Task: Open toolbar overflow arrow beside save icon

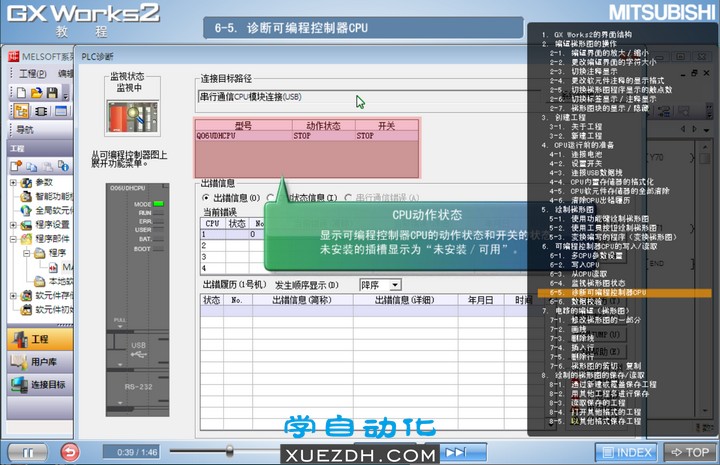Action: point(66,94)
